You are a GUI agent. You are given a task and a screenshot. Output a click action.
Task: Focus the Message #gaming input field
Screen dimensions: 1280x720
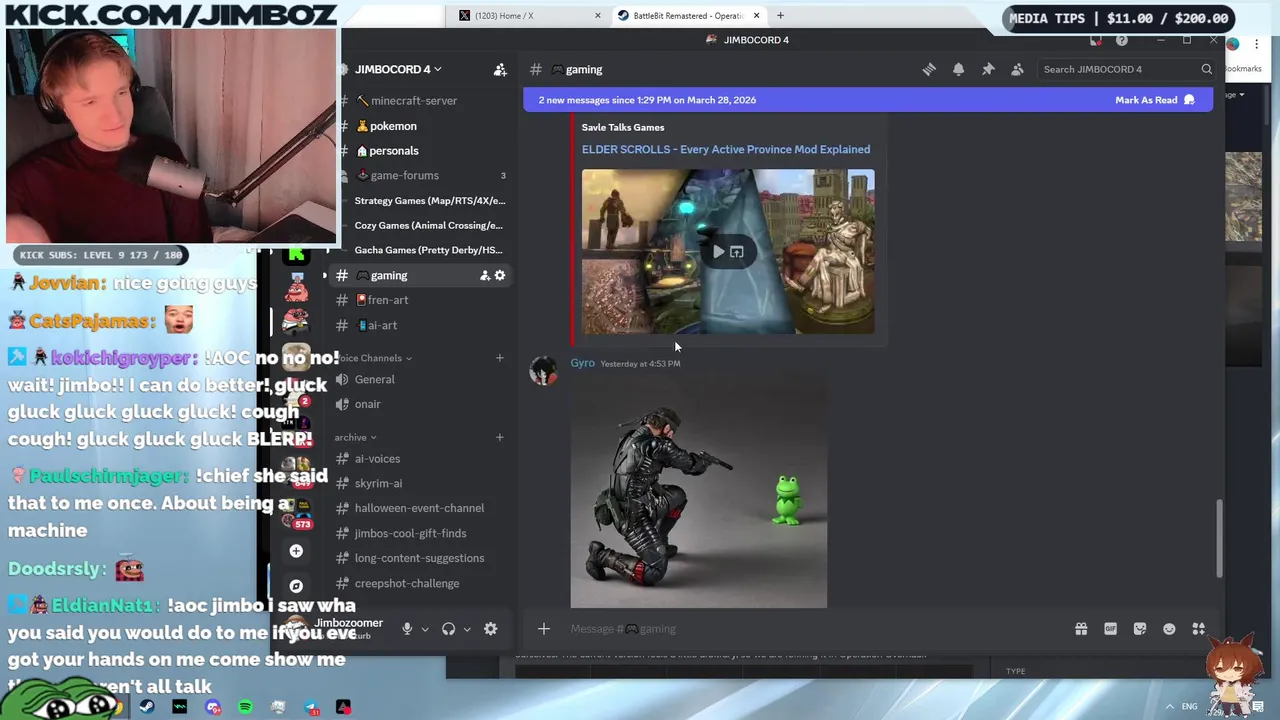815,629
